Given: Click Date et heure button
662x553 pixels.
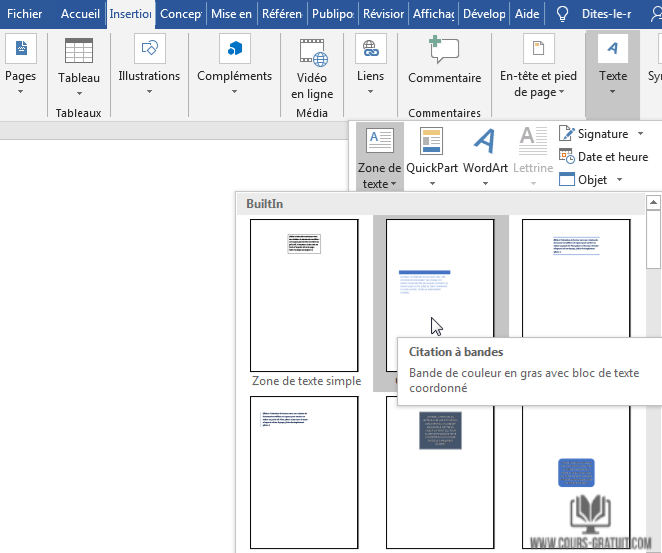Looking at the screenshot, I should coord(603,157).
